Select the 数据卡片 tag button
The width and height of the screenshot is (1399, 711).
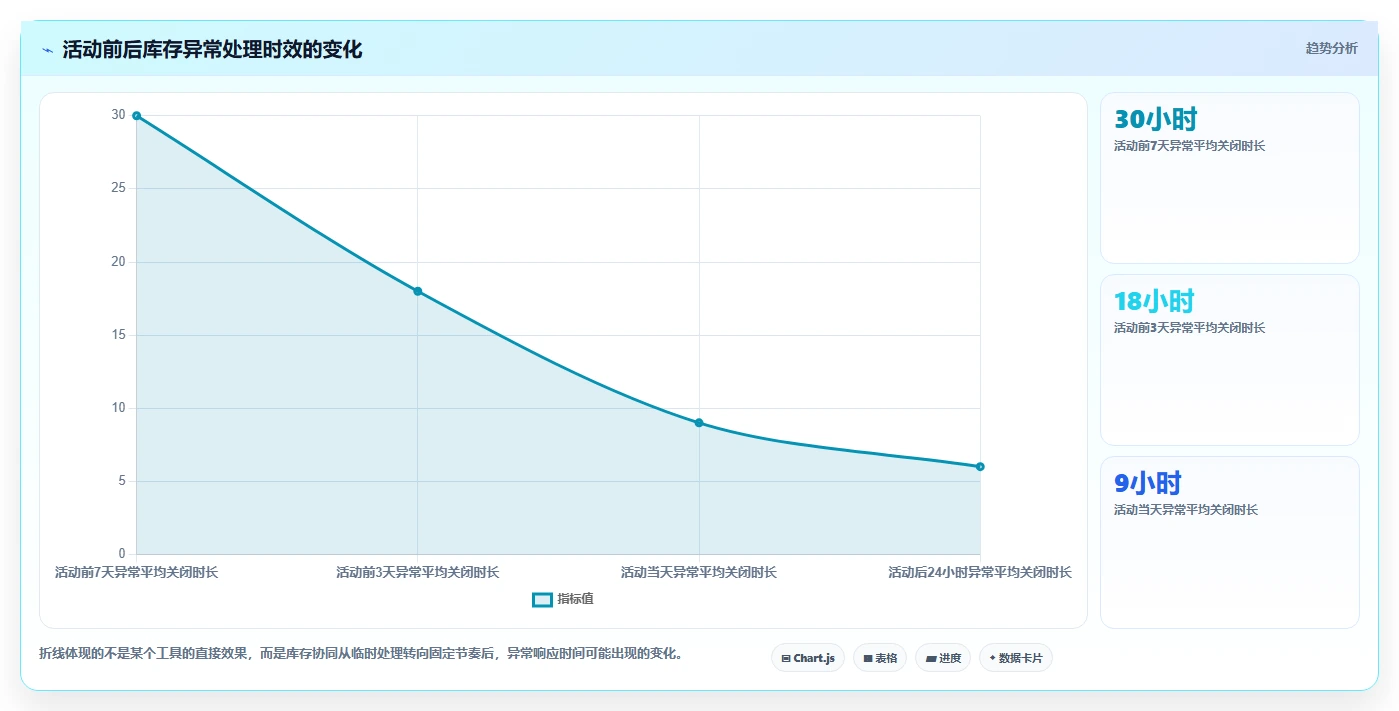tap(1016, 658)
